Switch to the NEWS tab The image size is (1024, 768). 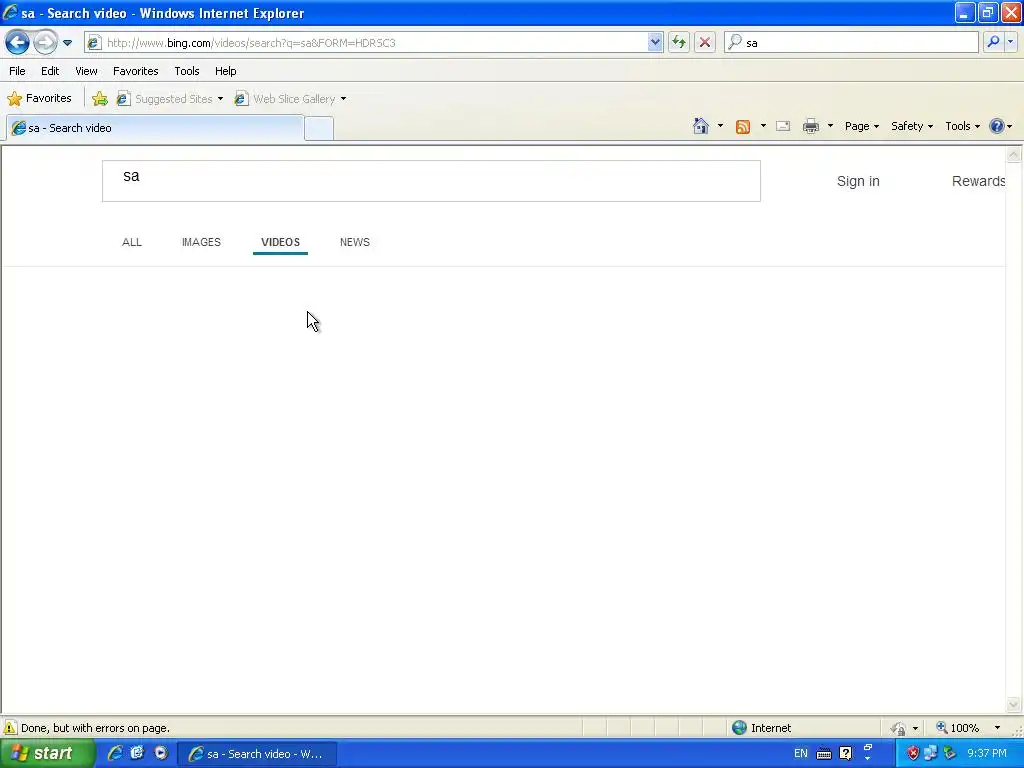pos(355,242)
